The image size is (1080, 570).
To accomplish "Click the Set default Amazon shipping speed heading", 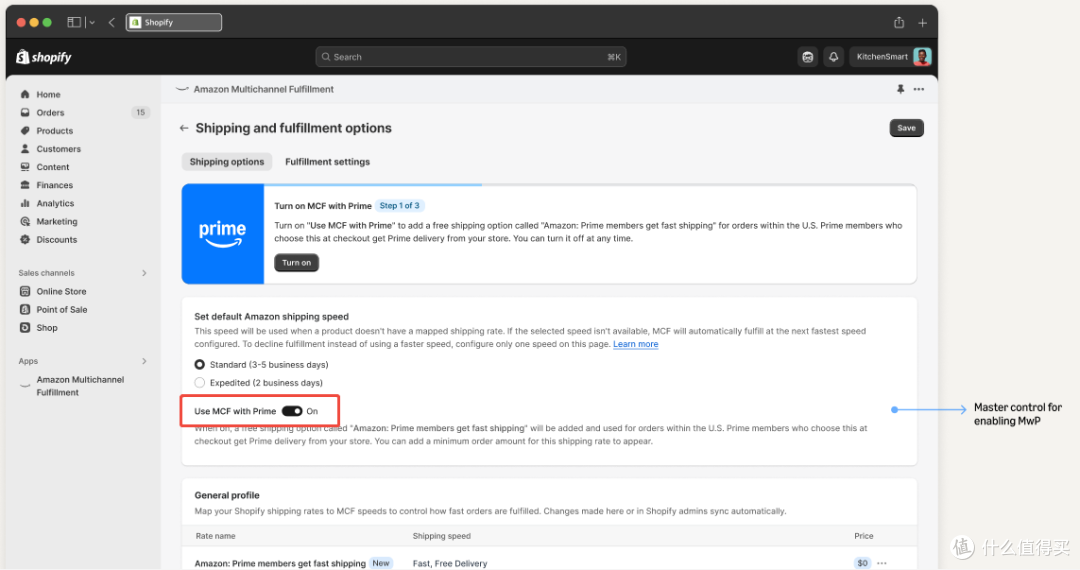I will click(271, 317).
